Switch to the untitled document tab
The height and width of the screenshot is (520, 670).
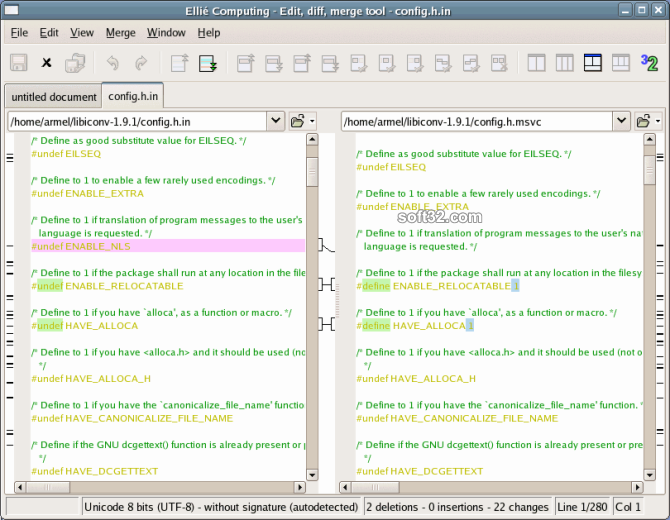pos(53,97)
